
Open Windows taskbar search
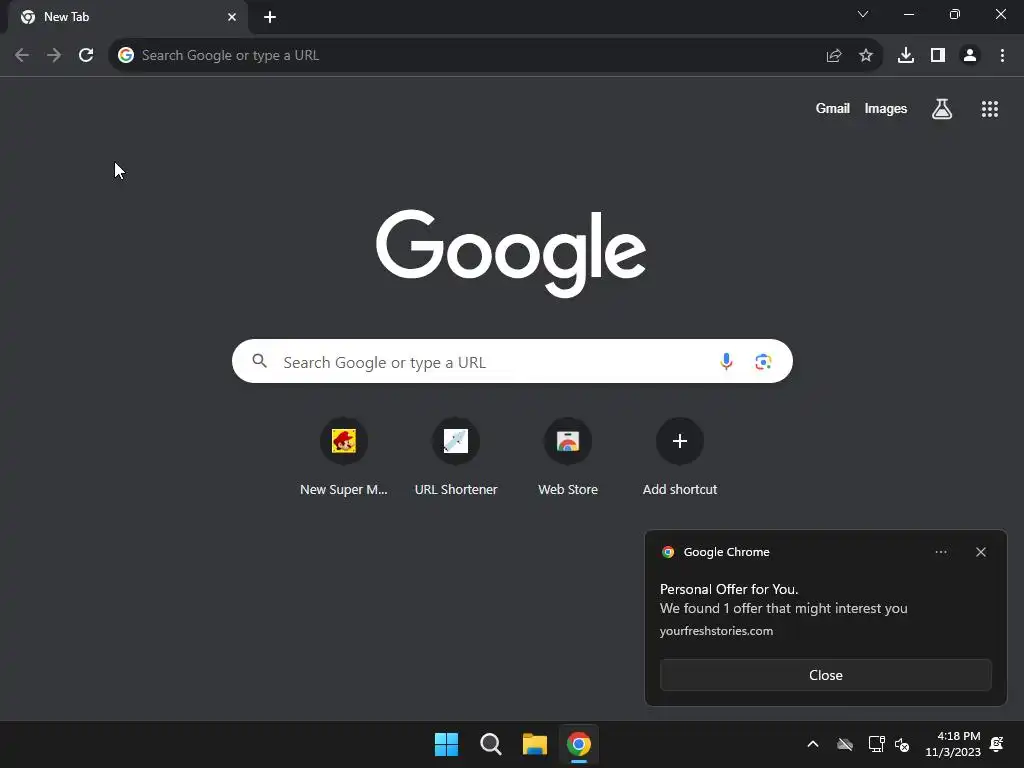pos(490,744)
